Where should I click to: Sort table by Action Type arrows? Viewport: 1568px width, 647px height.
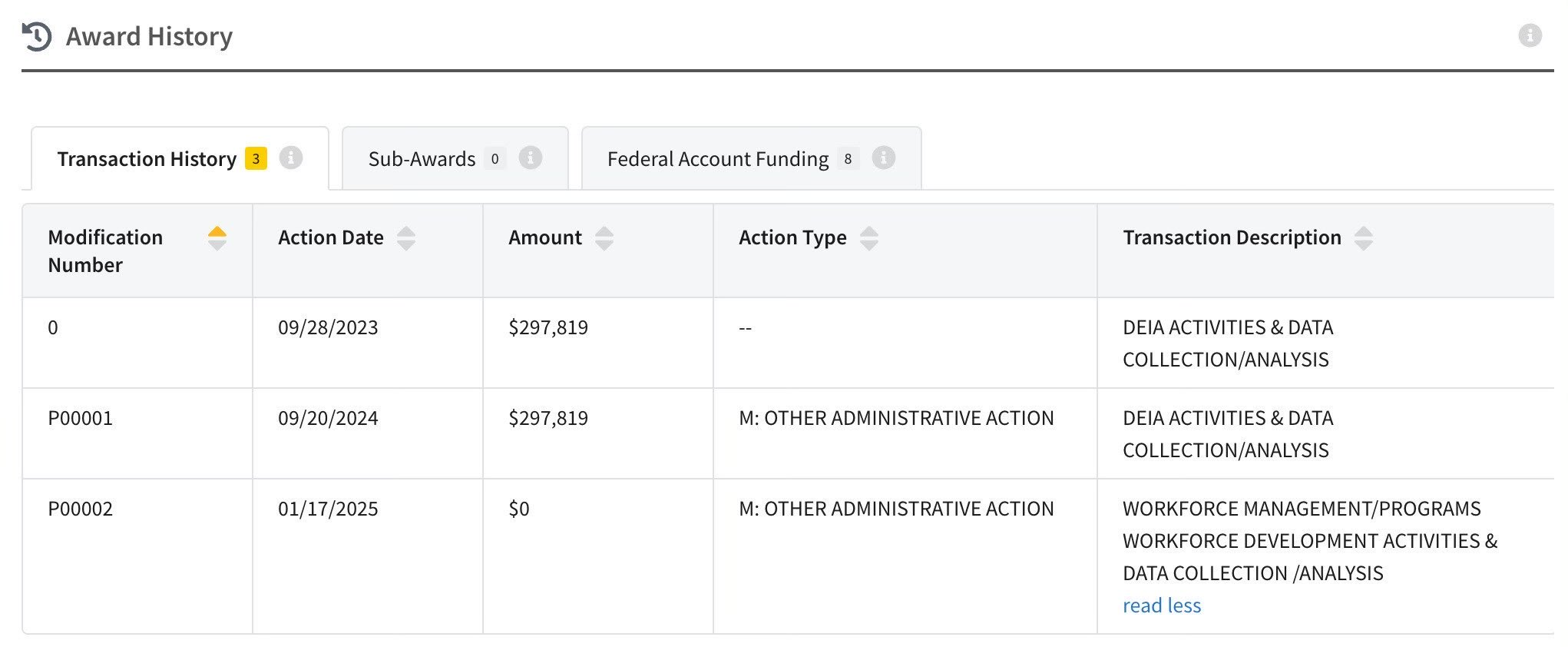coord(869,238)
